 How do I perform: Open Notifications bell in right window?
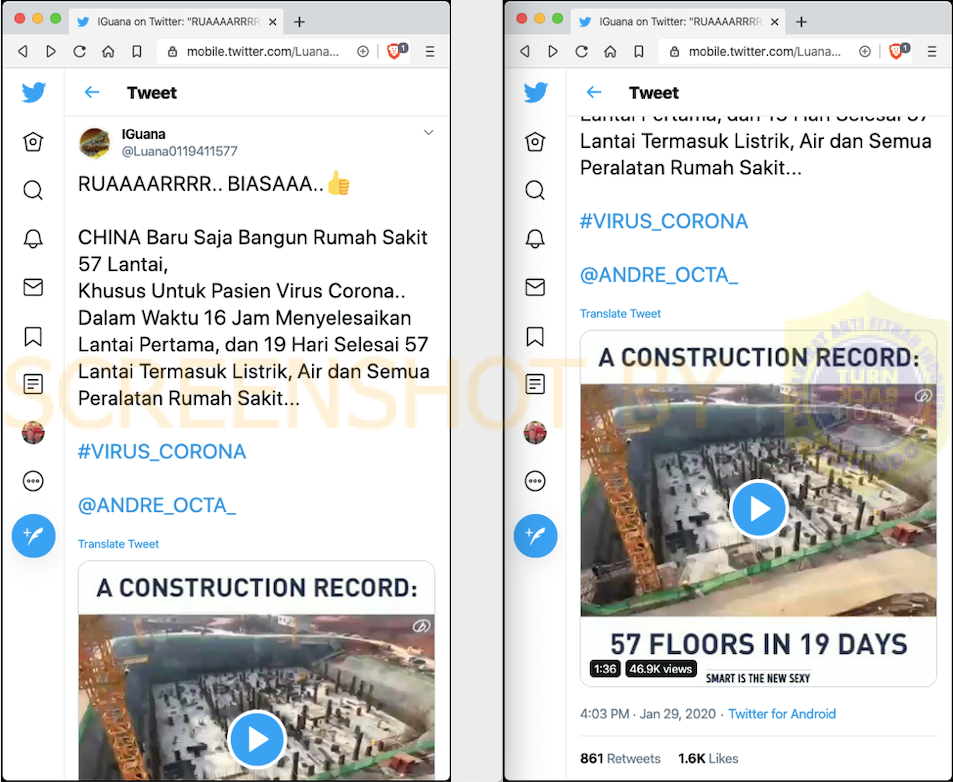[x=535, y=238]
